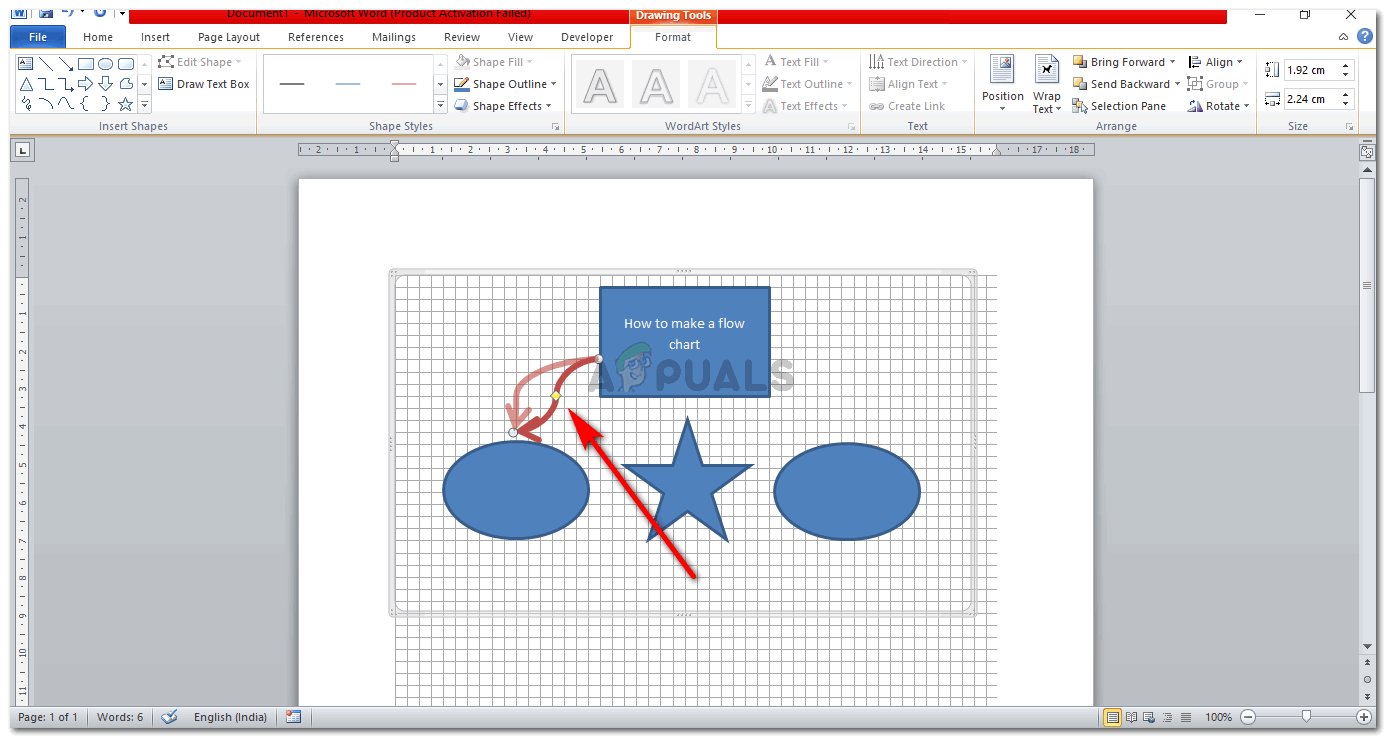Select the left ellipse shape
This screenshot has height=739, width=1387.
516,491
